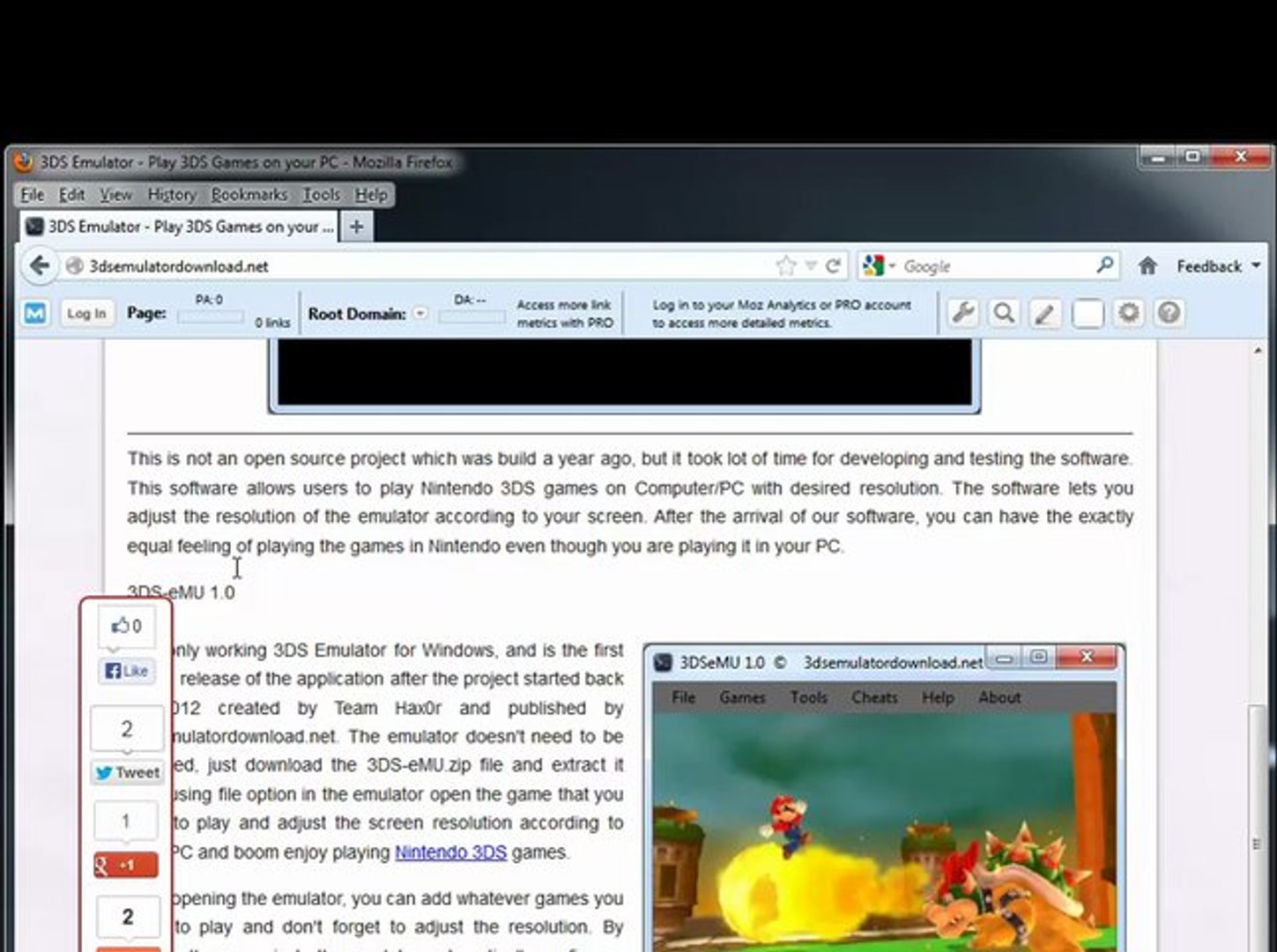This screenshot has height=952, width=1277.
Task: Expand the Feedback dropdown
Action: click(x=1218, y=265)
